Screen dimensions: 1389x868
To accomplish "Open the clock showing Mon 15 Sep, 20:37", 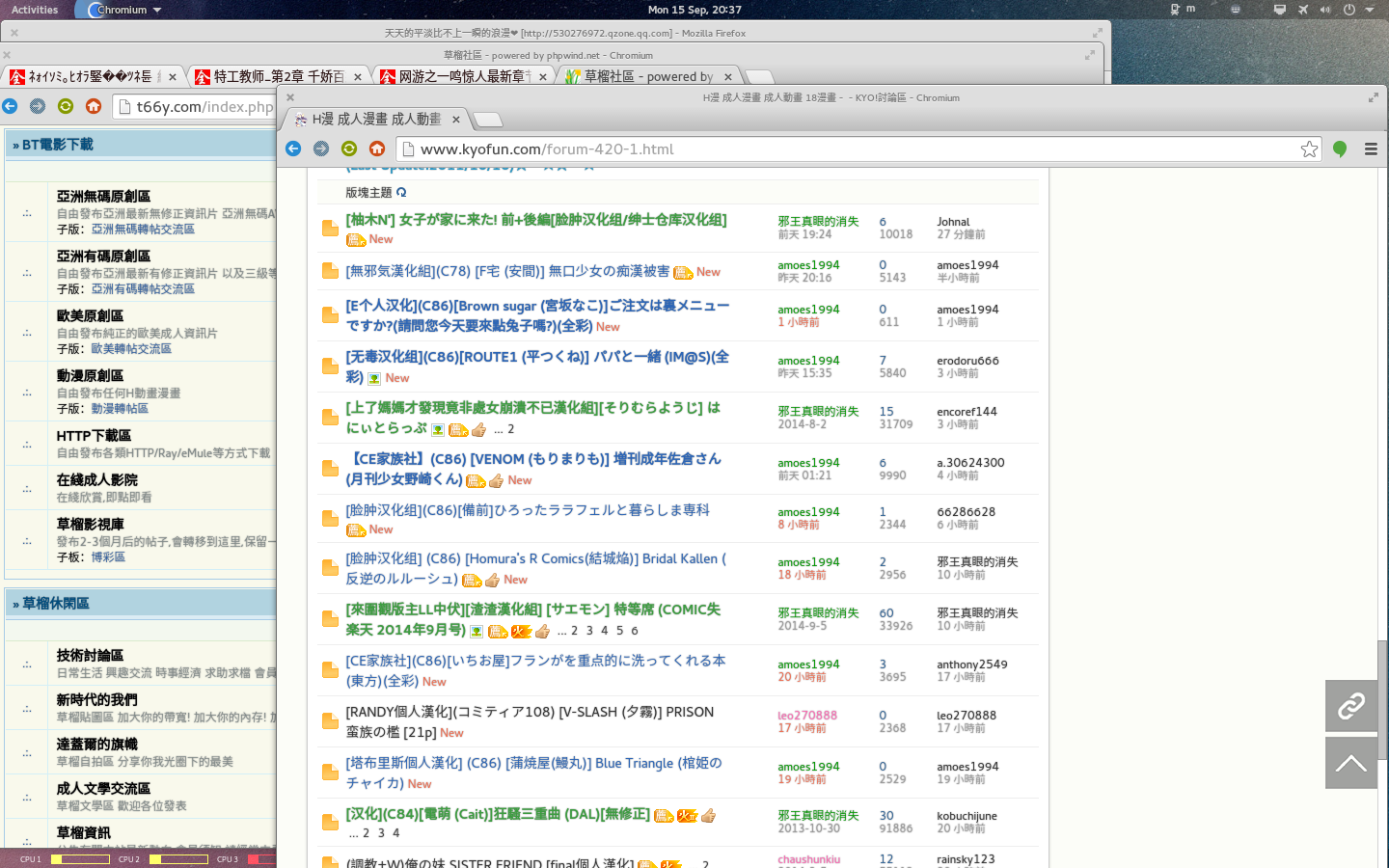I will pos(694,10).
